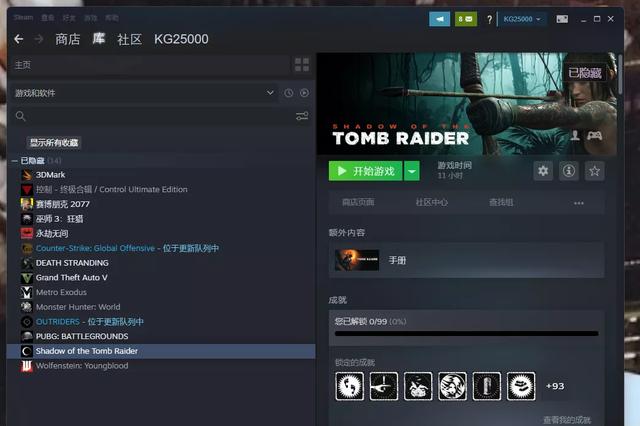Click 显示所有收藏 button

coord(54,142)
